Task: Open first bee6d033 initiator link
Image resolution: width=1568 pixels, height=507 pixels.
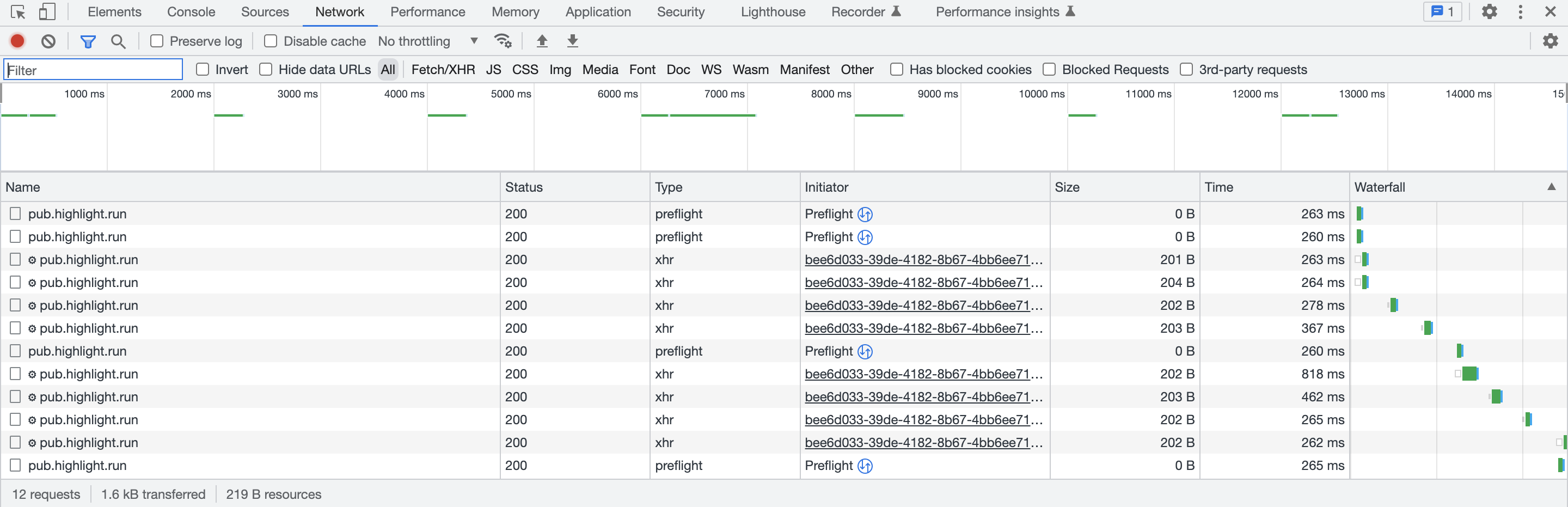Action: pyautogui.click(x=923, y=259)
